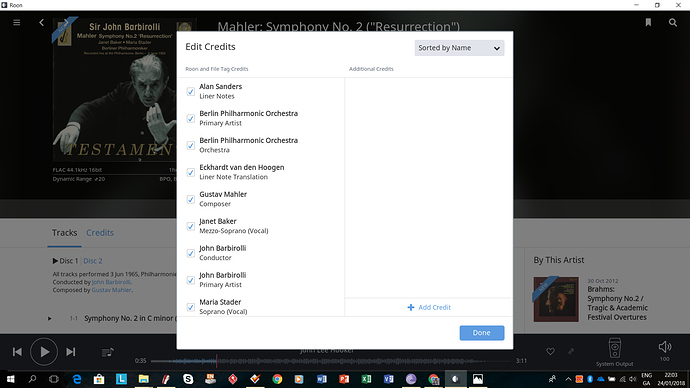Viewport: 690px width, 388px height.
Task: Click the Done button
Action: [x=482, y=333]
